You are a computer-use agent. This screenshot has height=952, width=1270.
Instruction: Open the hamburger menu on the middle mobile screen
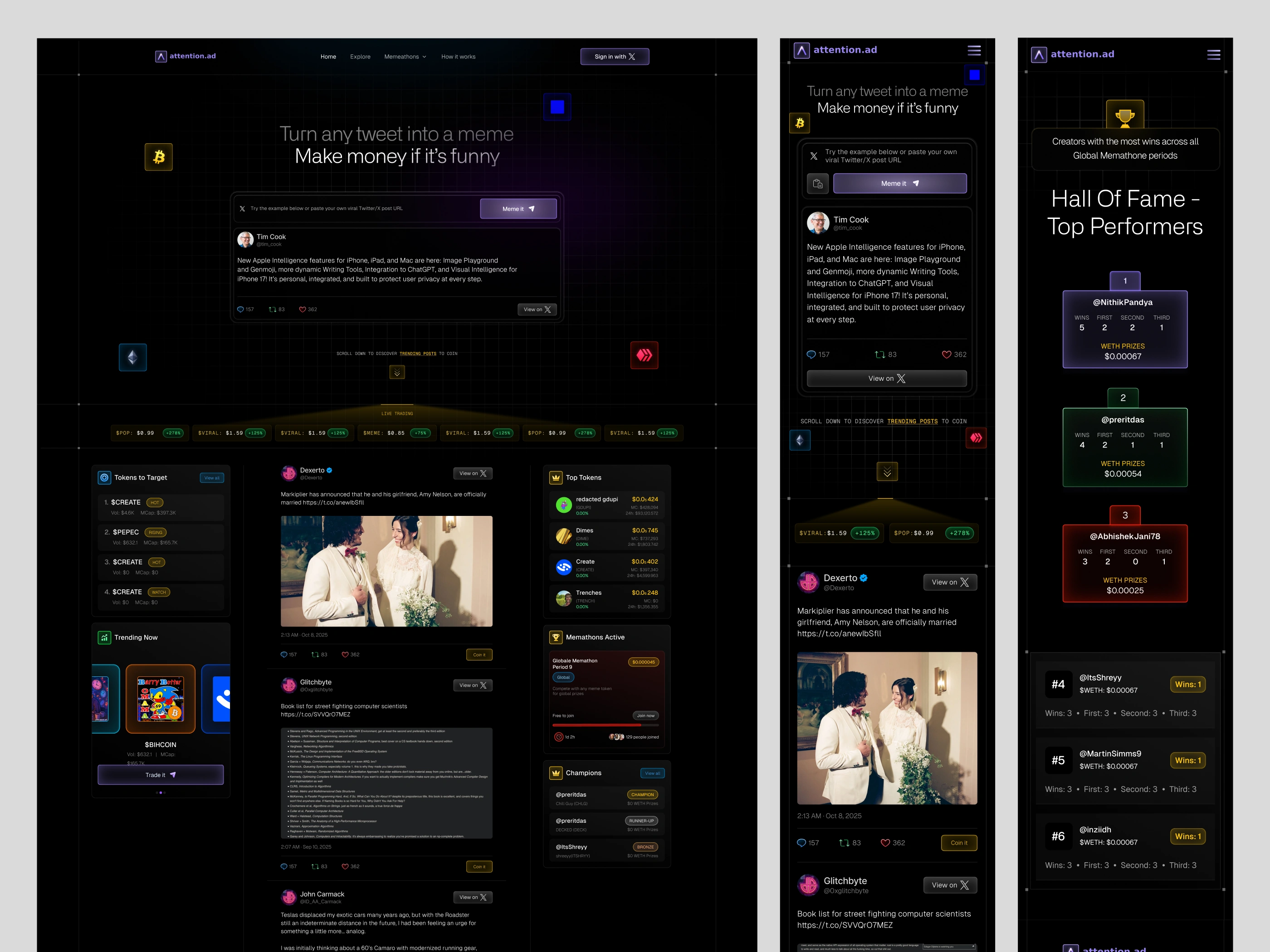click(x=974, y=50)
